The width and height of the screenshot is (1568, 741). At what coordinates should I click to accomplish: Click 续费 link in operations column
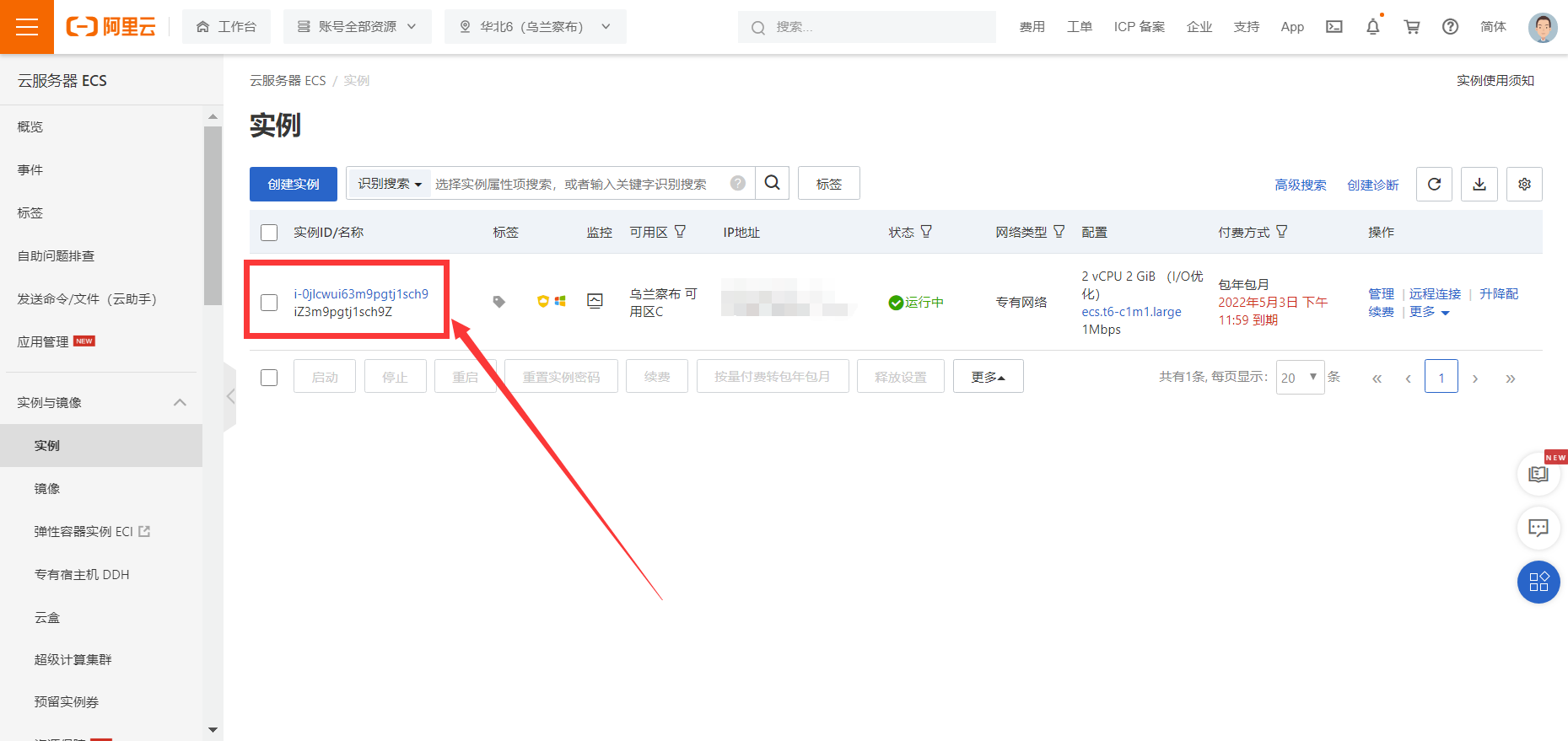1381,312
